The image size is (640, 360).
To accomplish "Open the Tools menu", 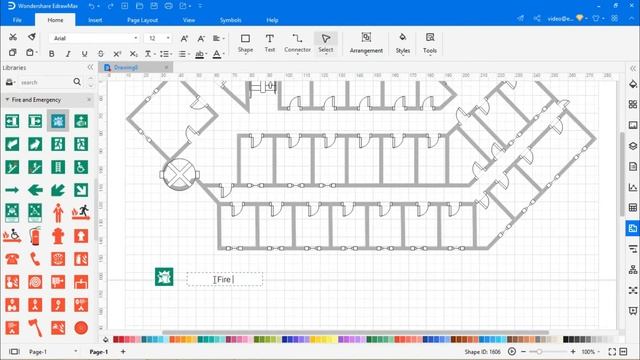I will pos(430,43).
